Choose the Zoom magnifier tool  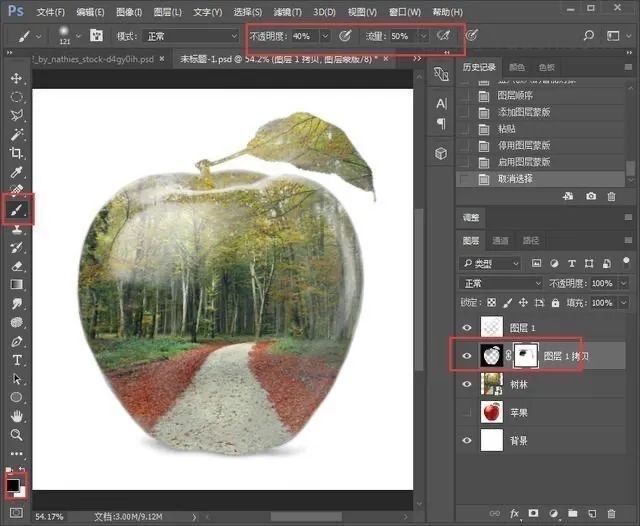click(x=17, y=435)
